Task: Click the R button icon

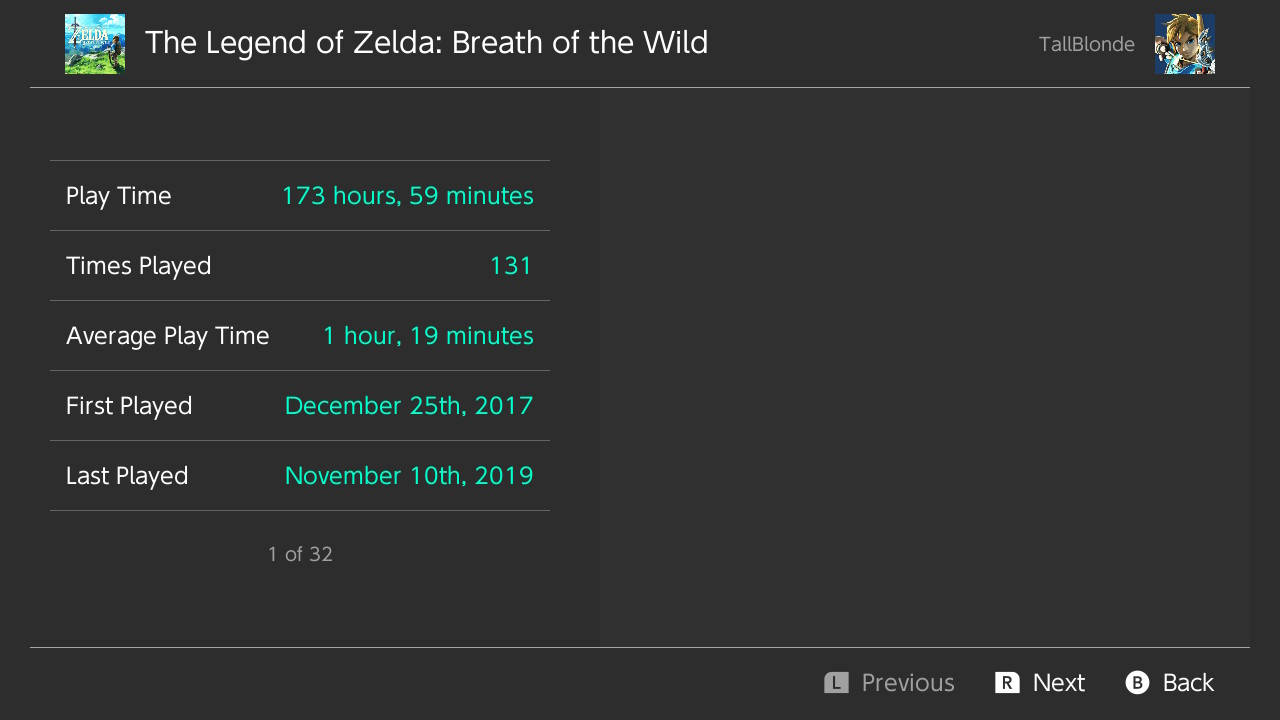Action: tap(1007, 683)
